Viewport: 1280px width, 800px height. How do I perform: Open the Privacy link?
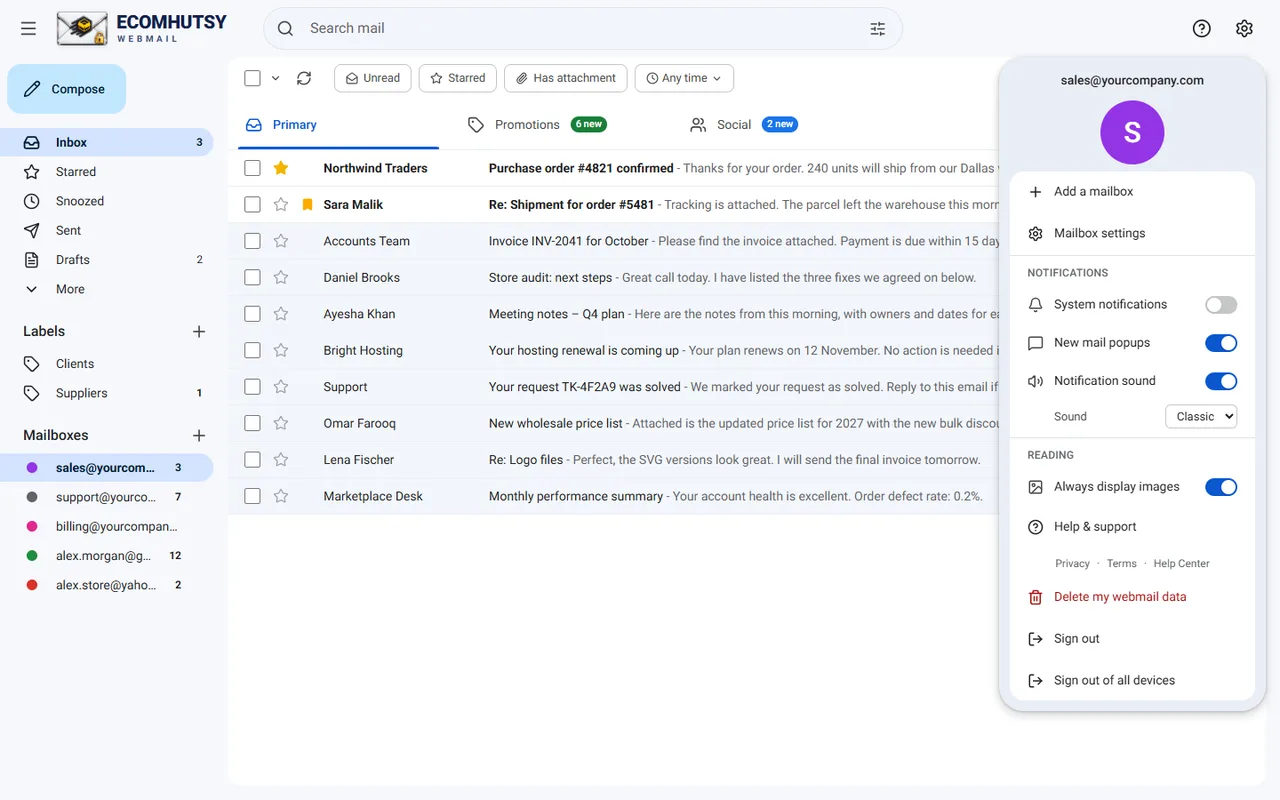click(x=1072, y=564)
